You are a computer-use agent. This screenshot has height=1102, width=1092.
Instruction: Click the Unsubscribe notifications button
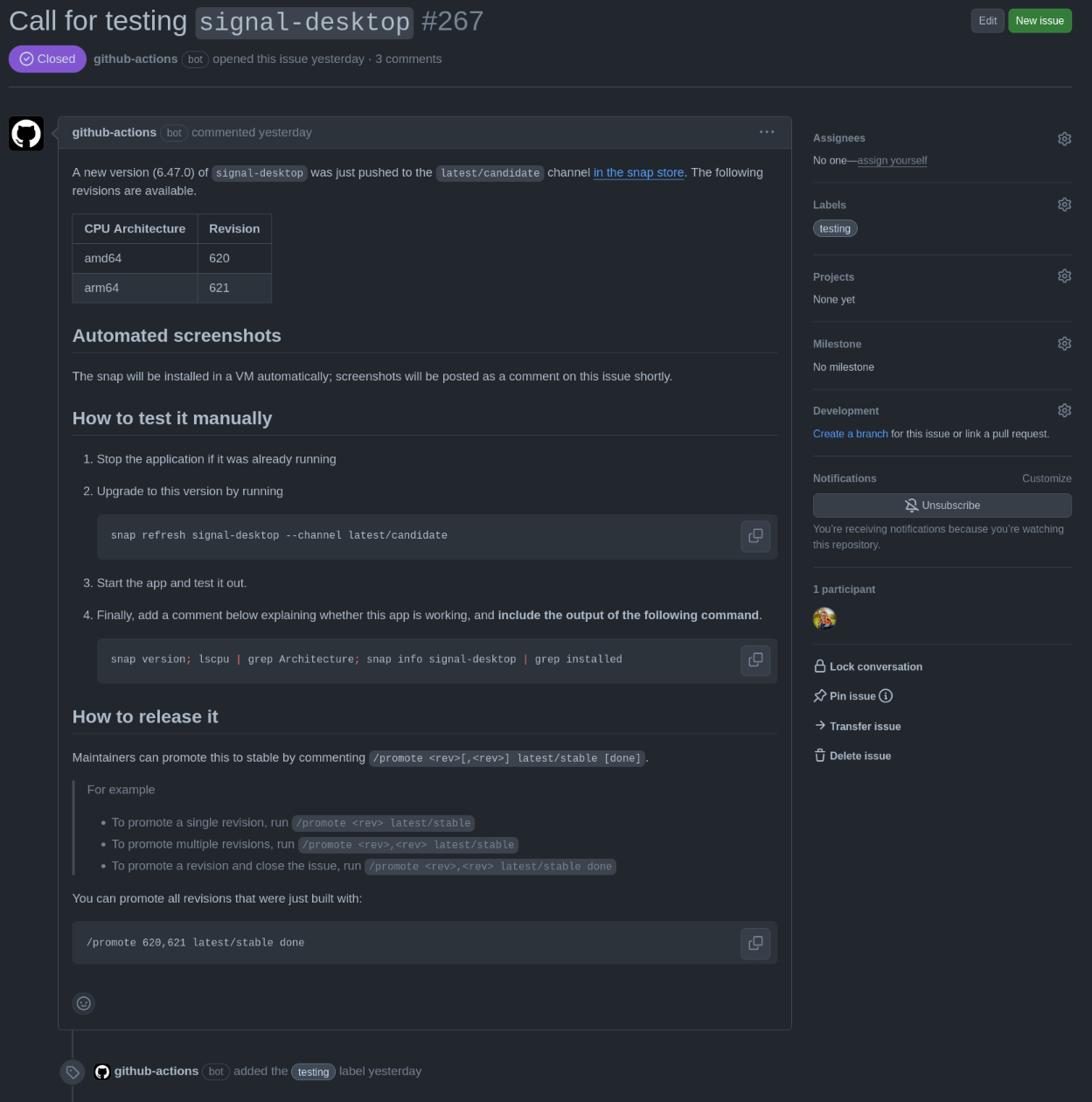(942, 506)
